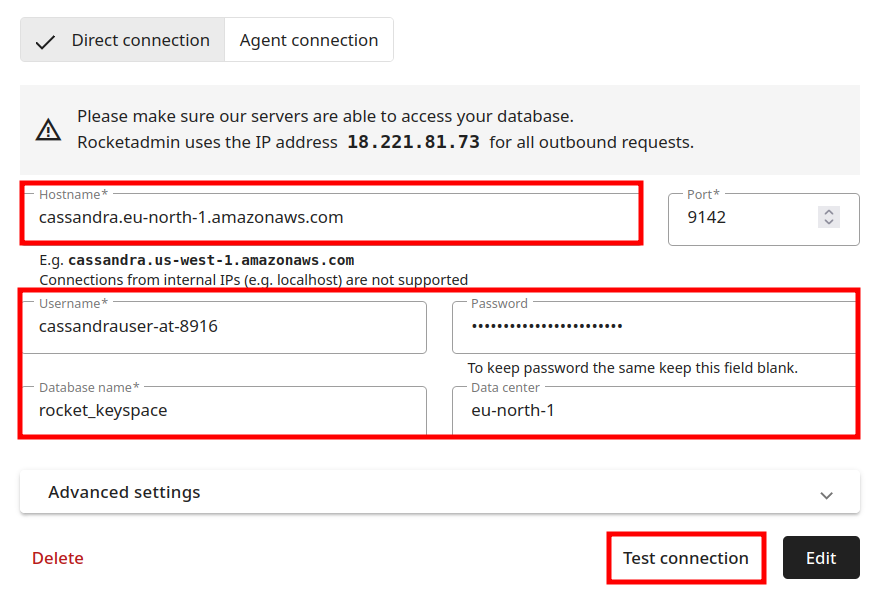Screen dimensions: 881x595
Task: Click into the Port number field
Action: click(745, 217)
